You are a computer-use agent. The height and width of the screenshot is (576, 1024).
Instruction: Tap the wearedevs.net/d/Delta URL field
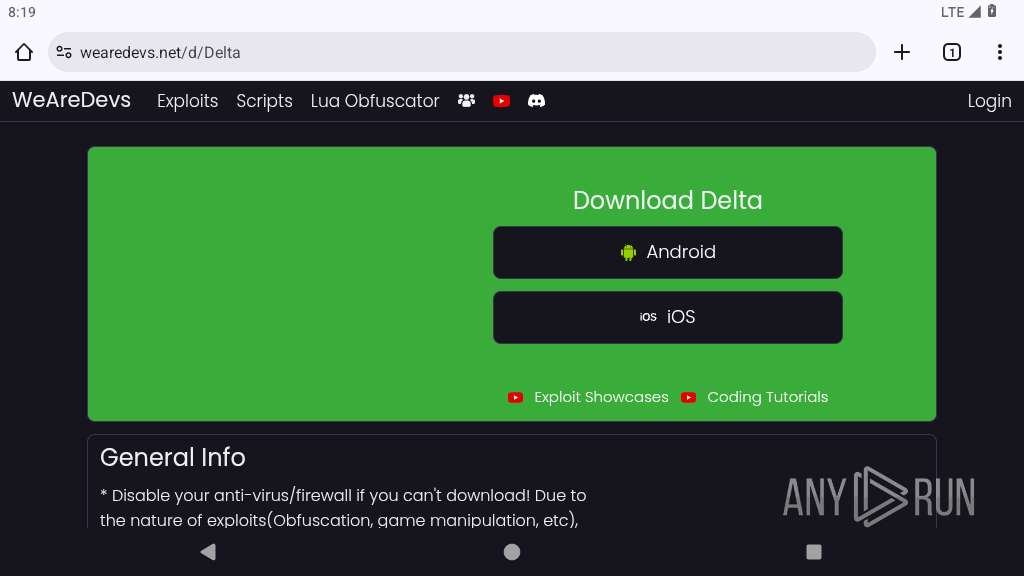point(462,52)
